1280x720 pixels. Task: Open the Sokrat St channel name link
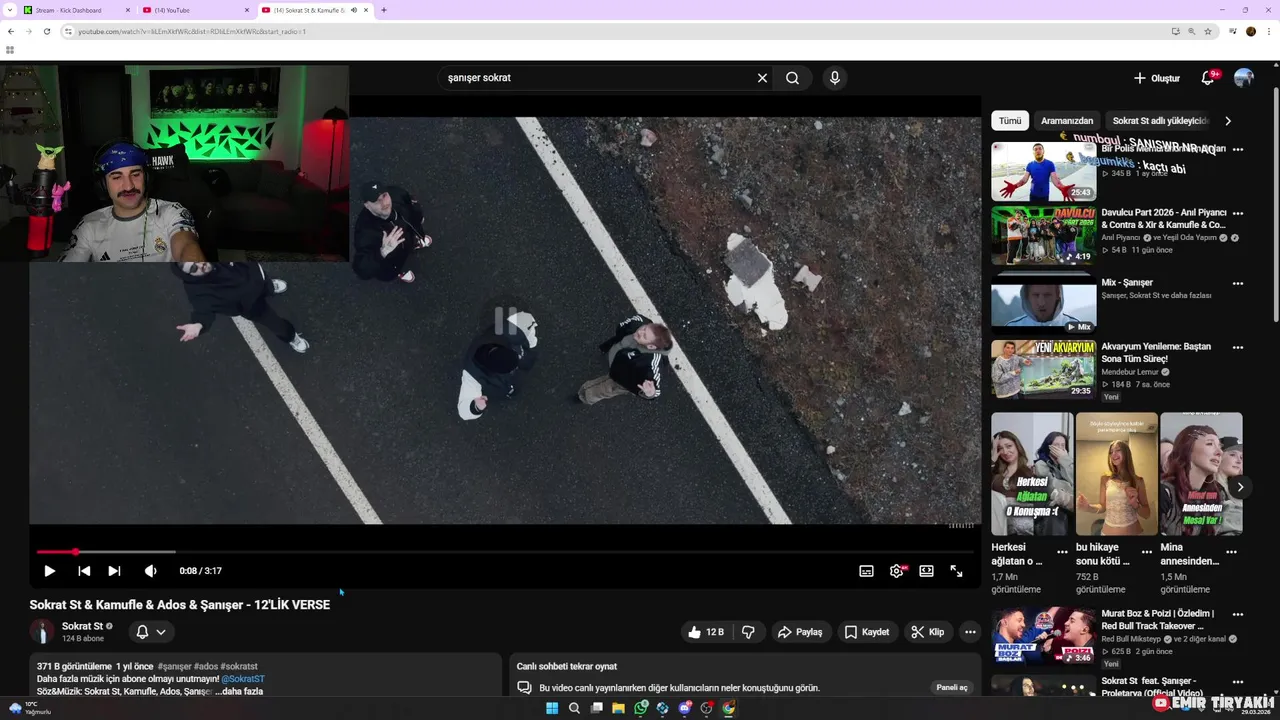click(82, 626)
